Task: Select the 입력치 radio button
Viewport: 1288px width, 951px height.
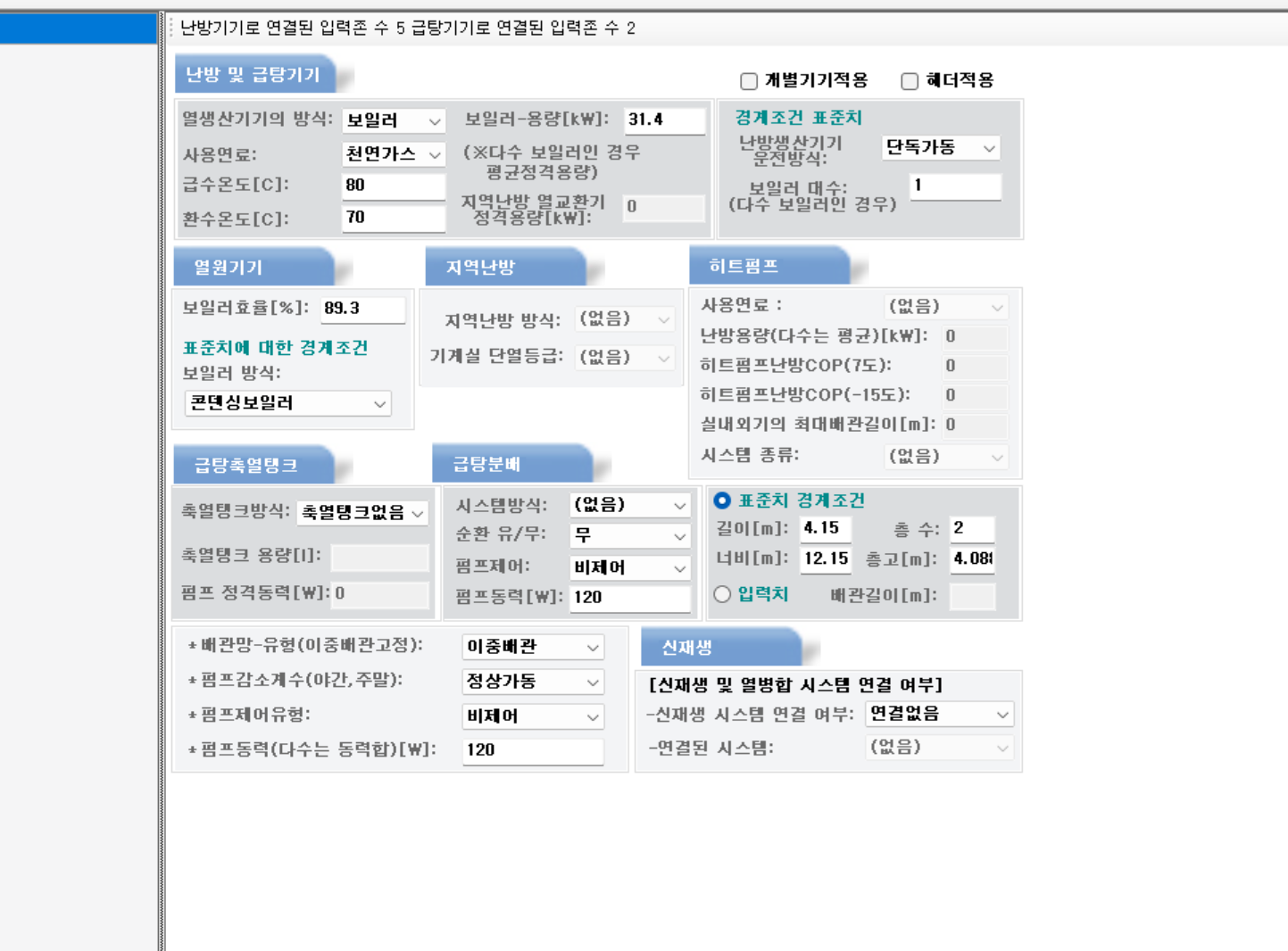Action: click(x=722, y=594)
